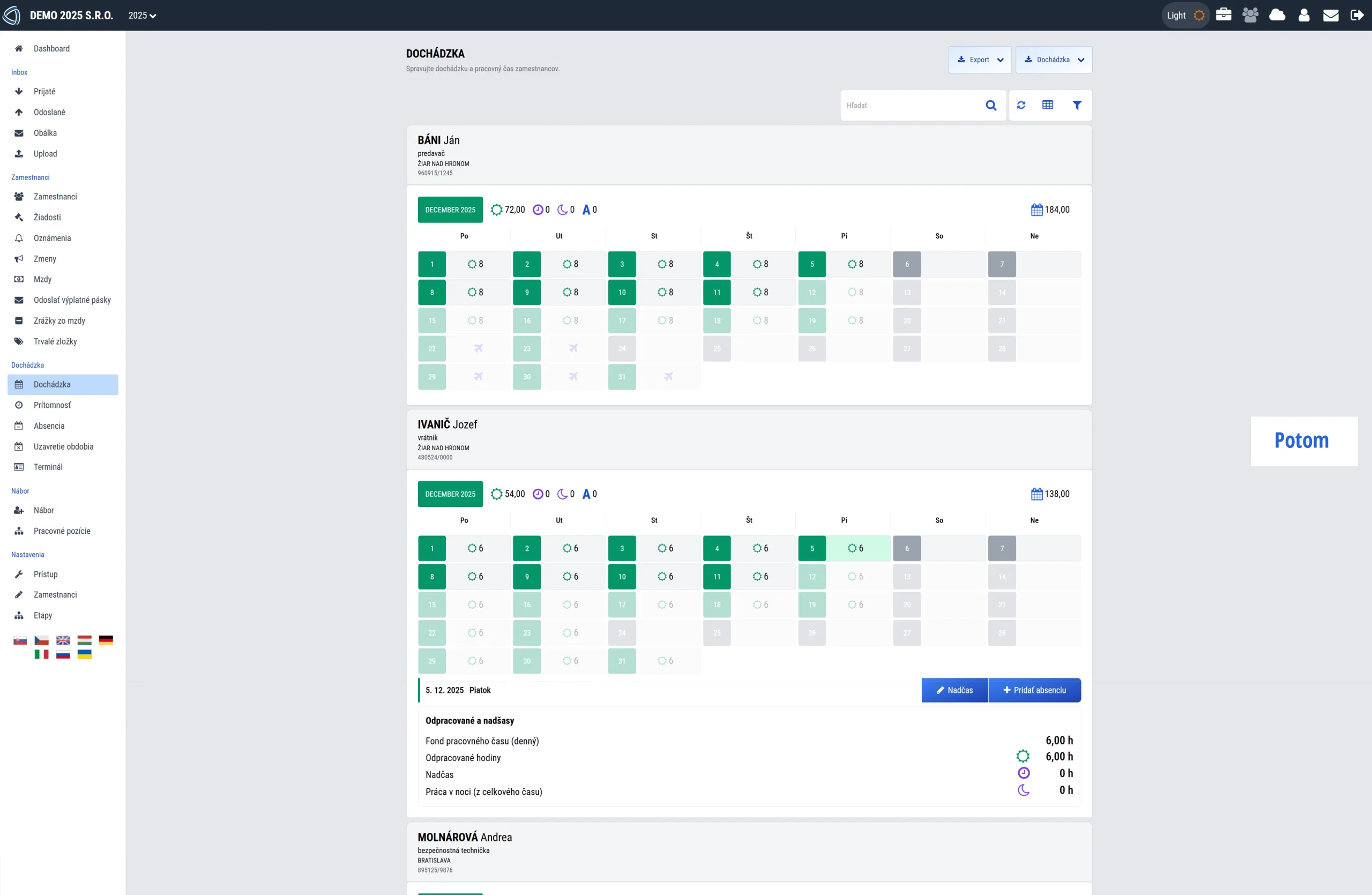The width and height of the screenshot is (1372, 895).
Task: Click the Nadčas button
Action: pos(954,690)
